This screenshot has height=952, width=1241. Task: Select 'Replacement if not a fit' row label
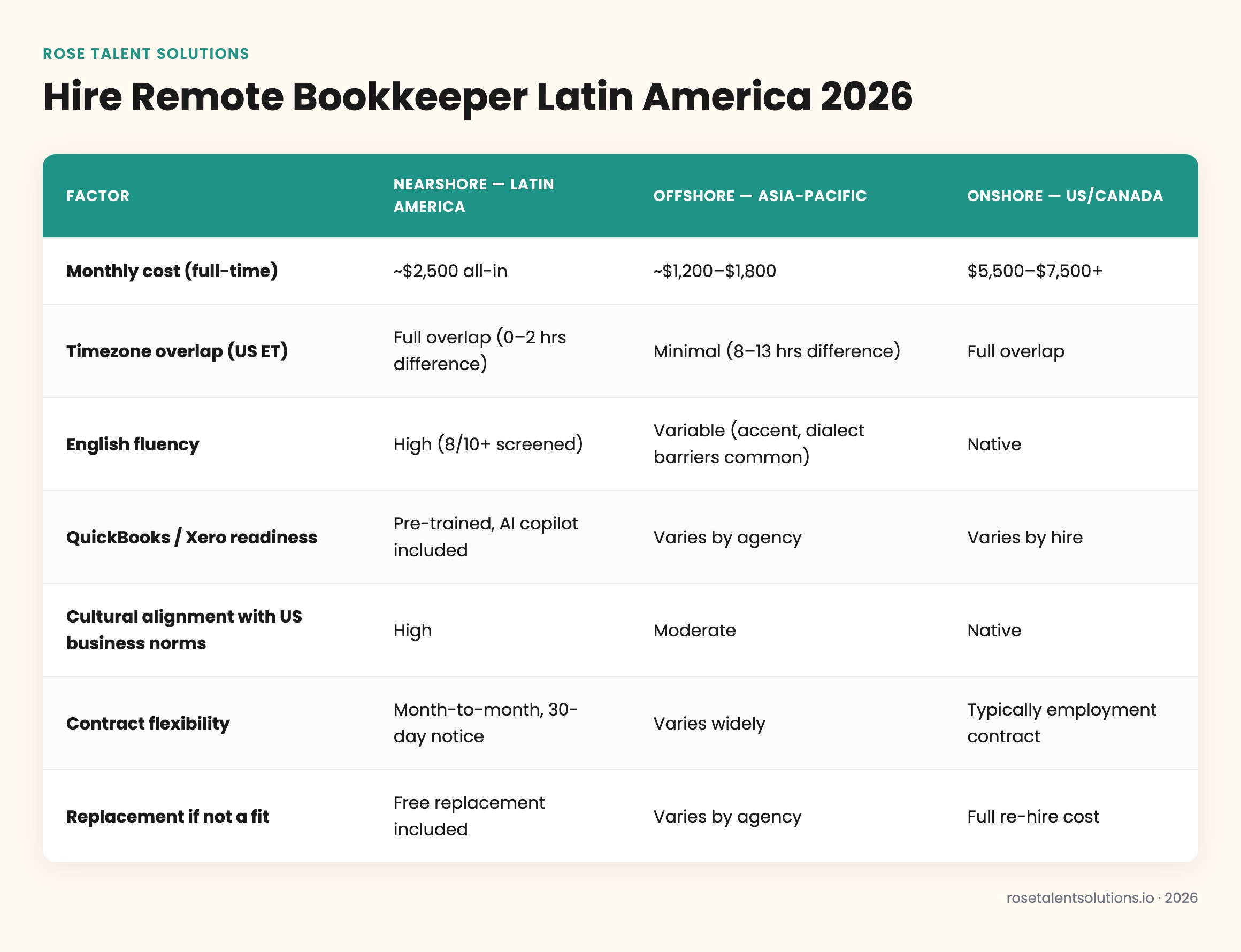click(168, 817)
